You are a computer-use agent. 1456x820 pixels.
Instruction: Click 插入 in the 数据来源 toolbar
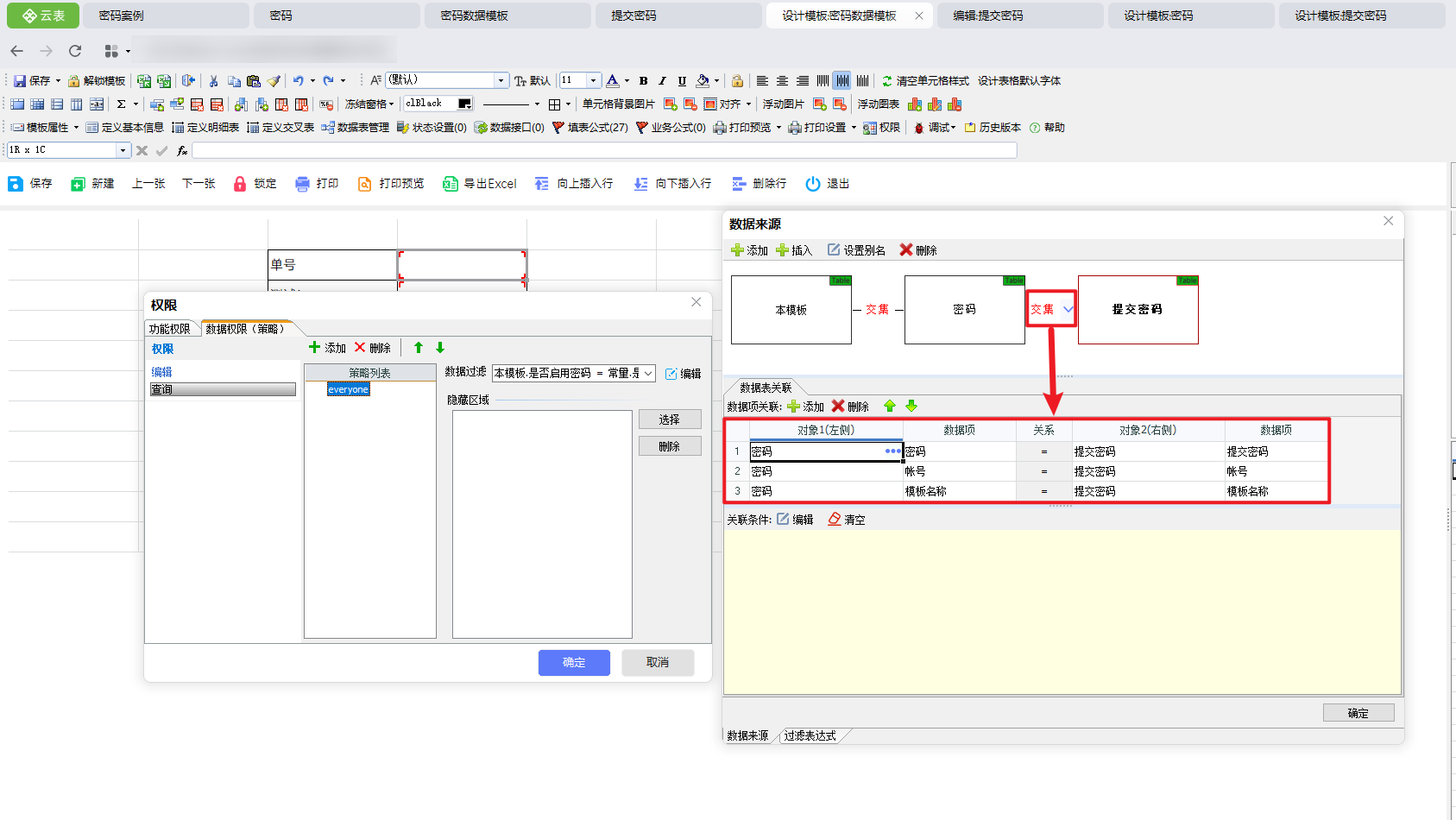(794, 250)
